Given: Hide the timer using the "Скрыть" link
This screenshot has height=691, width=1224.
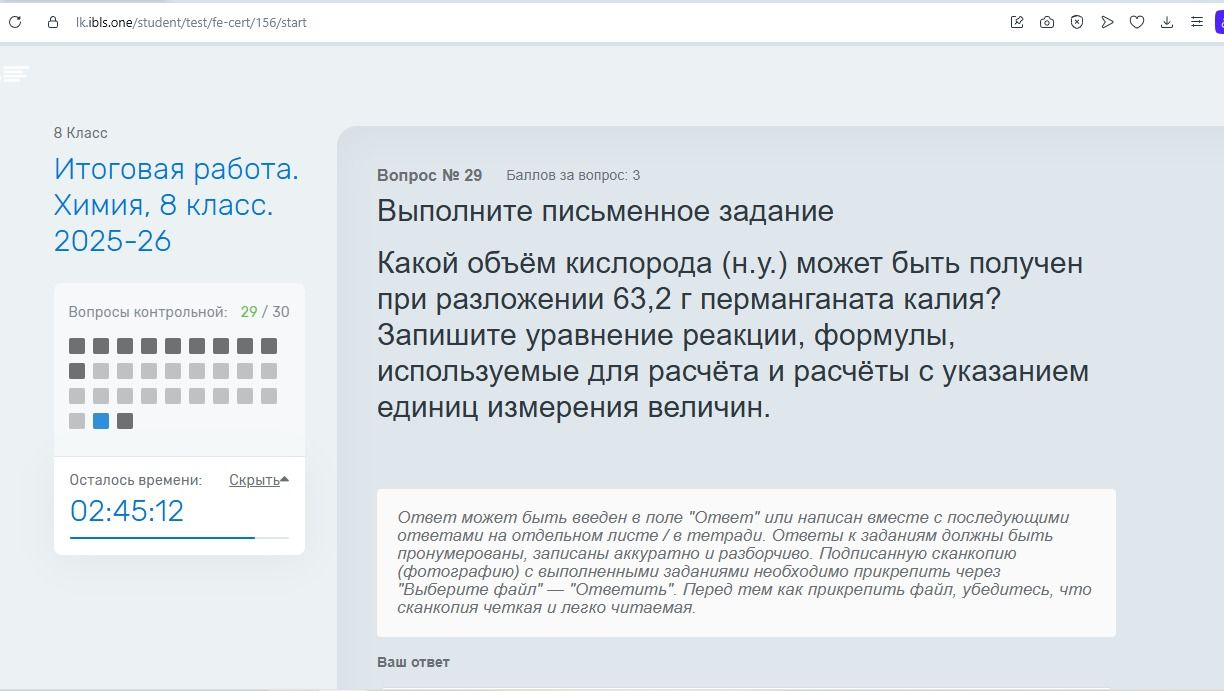Looking at the screenshot, I should (254, 480).
